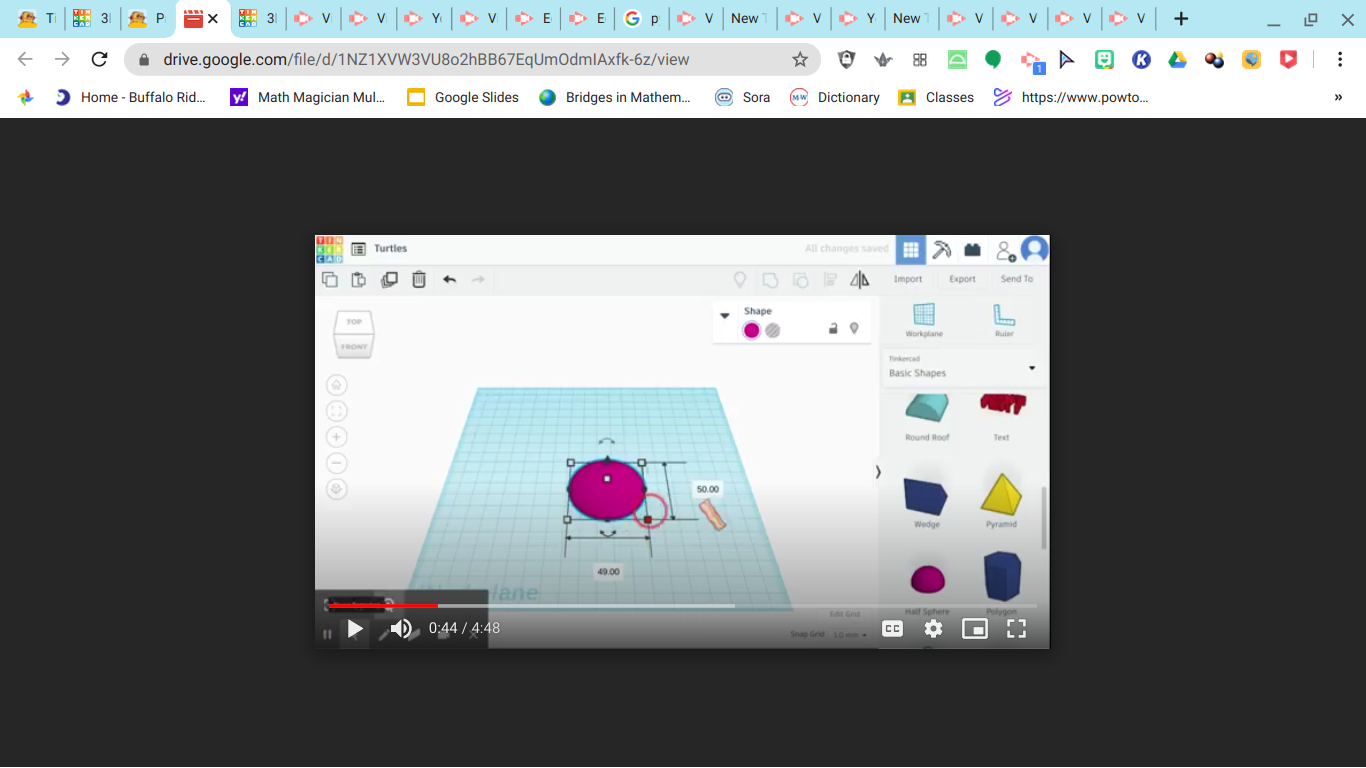Click the blue 3D design grid button
Viewport: 1366px width, 768px height.
coord(910,250)
